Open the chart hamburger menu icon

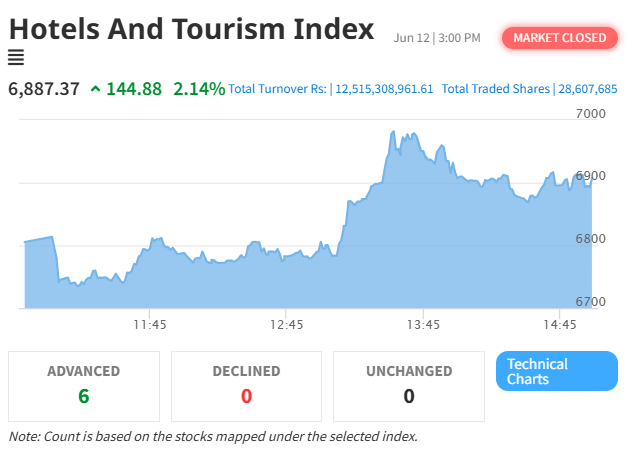(x=16, y=57)
